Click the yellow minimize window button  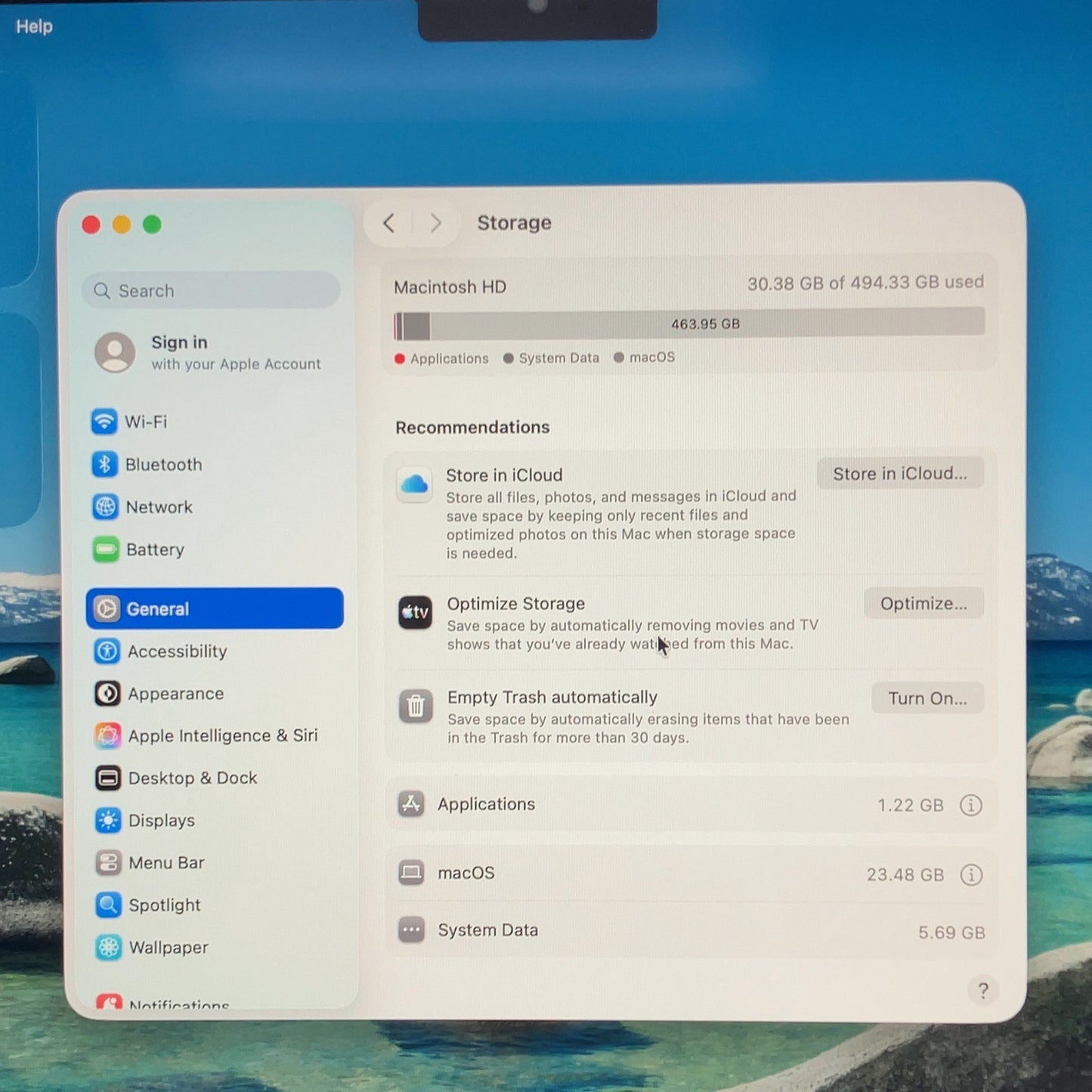(122, 224)
